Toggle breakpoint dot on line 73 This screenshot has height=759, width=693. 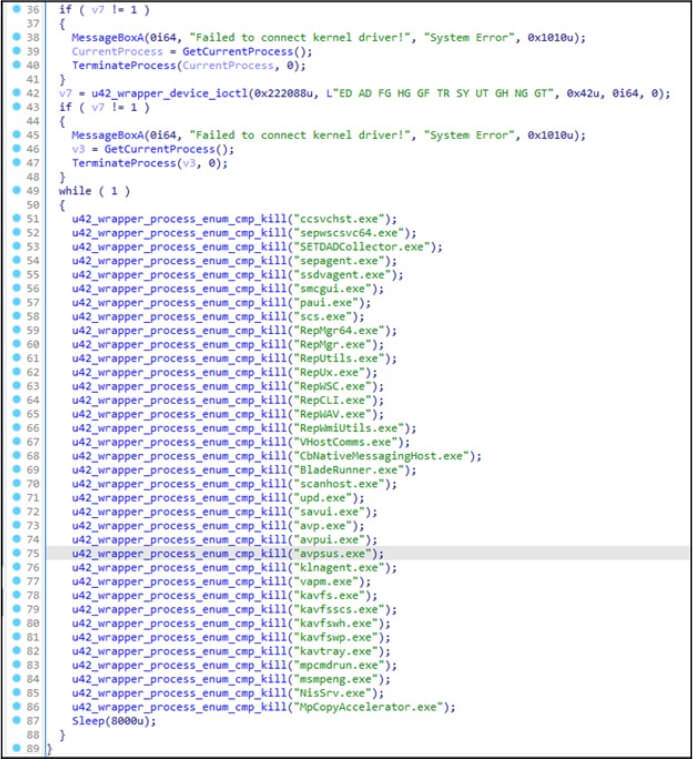16,525
